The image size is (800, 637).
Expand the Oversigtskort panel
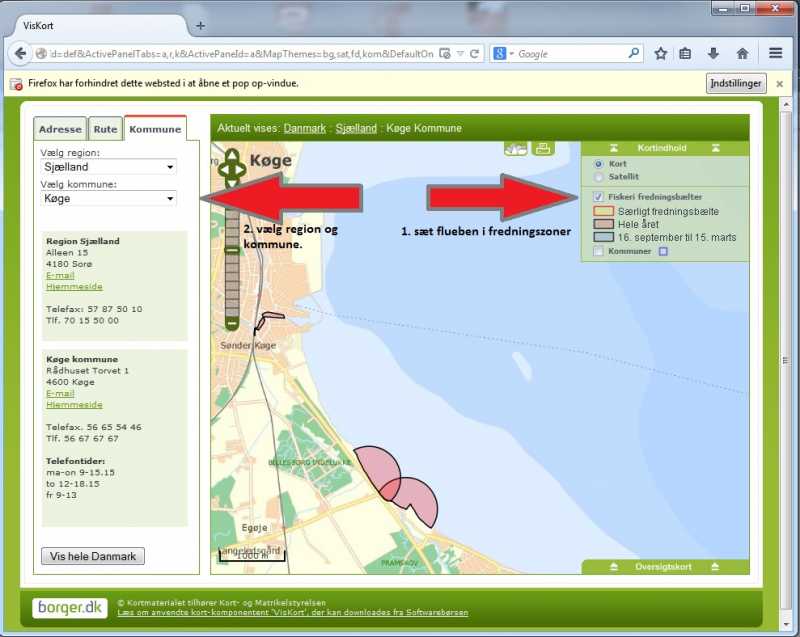(664, 567)
